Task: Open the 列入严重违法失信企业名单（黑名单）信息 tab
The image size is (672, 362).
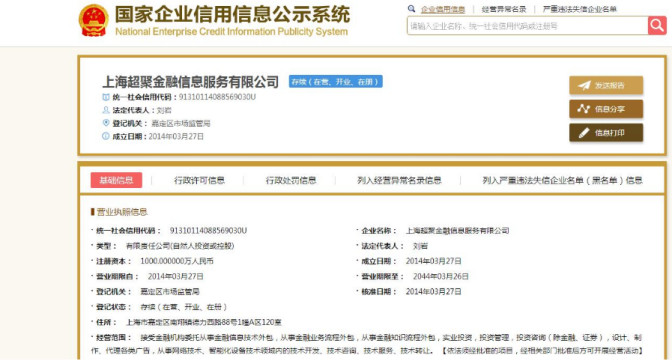Action: [x=562, y=180]
